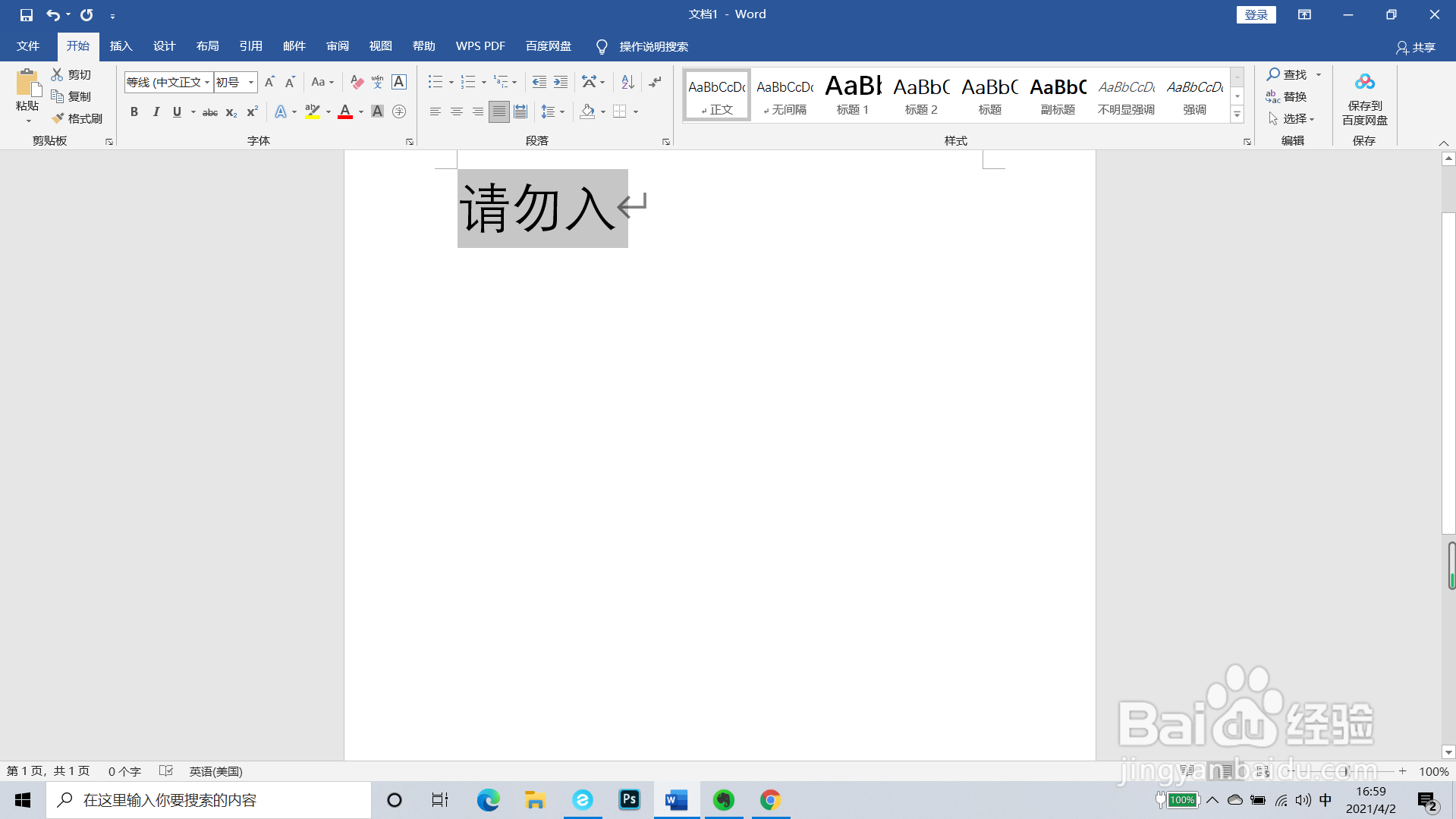Switch to 审阅 tab
Screen dimensions: 1456x819
[x=338, y=46]
